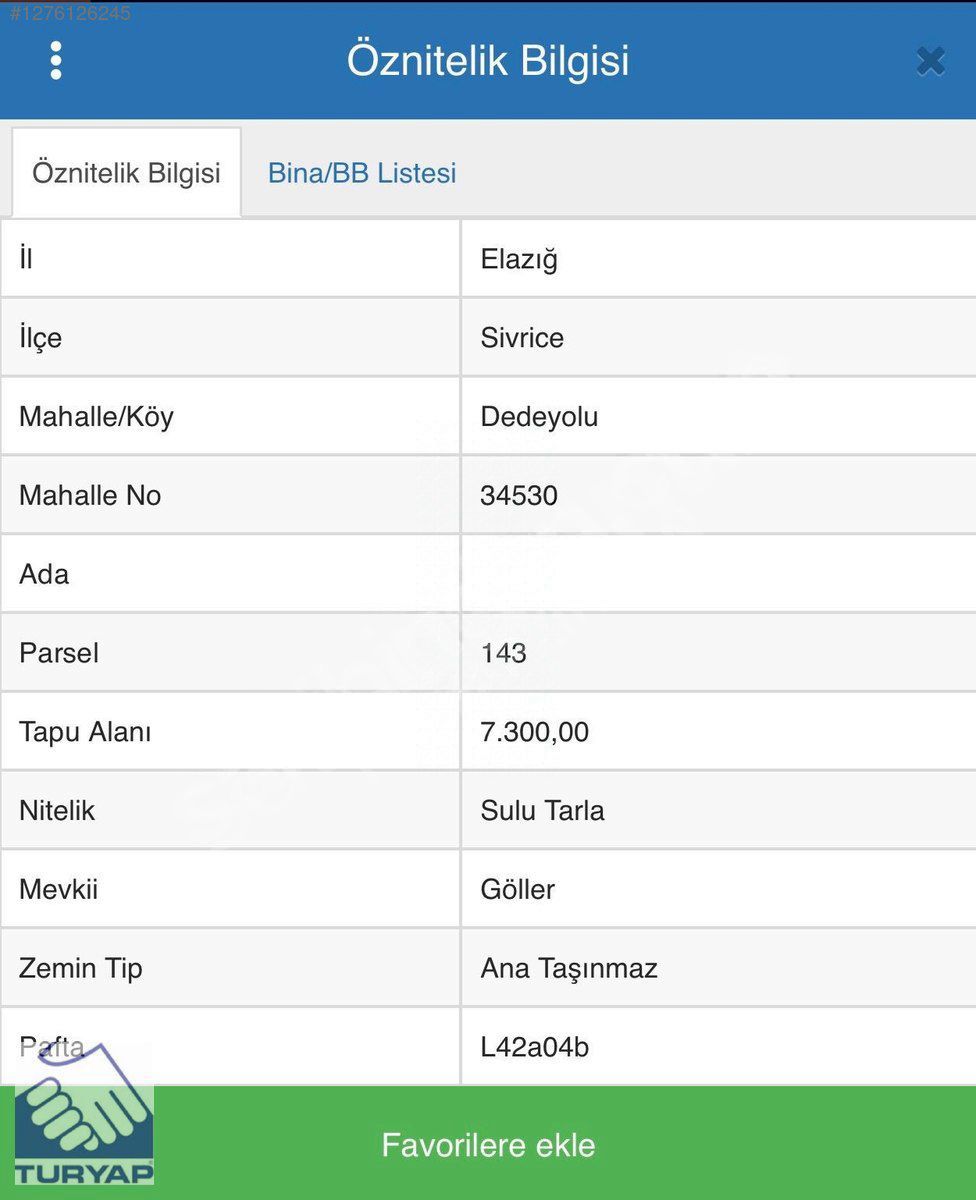Click the empty Ada value cell
The image size is (976, 1200).
click(x=716, y=575)
